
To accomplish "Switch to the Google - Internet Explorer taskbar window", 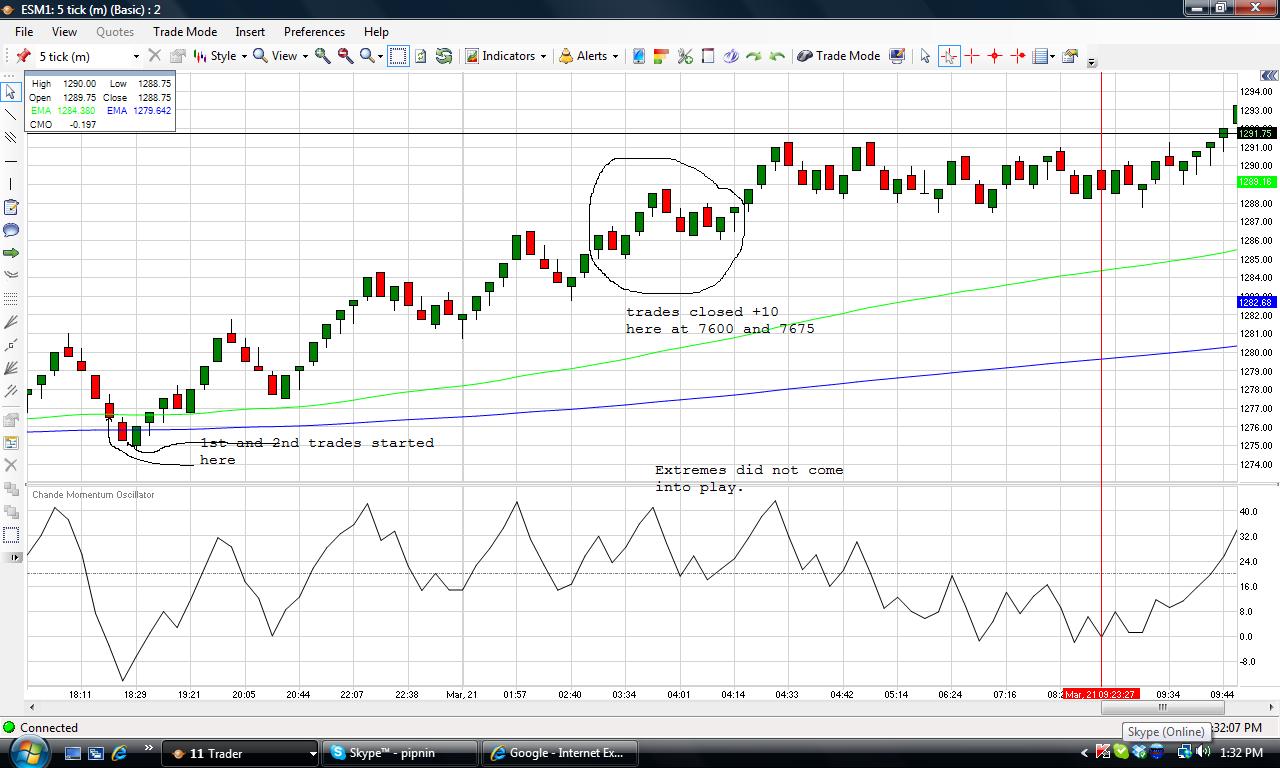I will 560,753.
